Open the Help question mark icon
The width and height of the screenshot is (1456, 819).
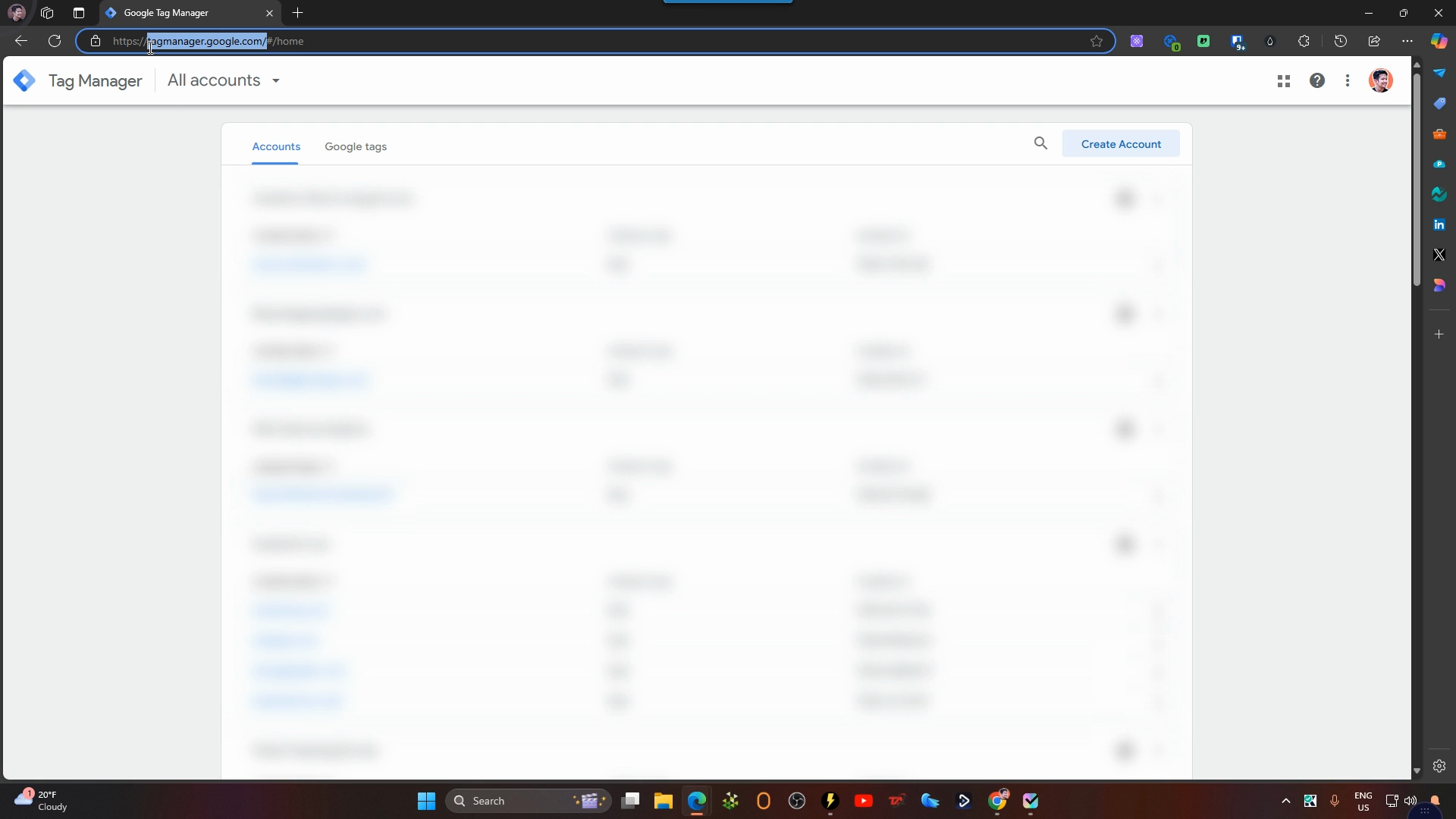pos(1317,80)
